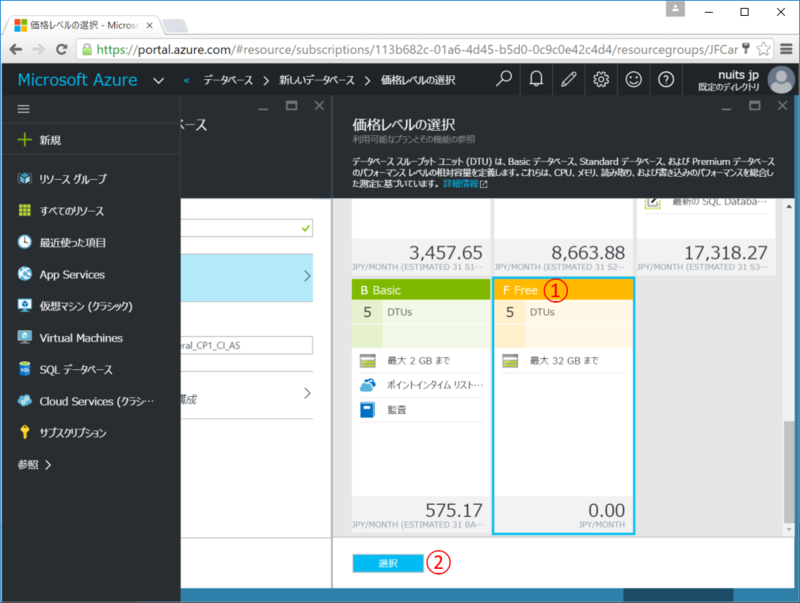Screen dimensions: 800x603
Task: Click the browser forward arrow
Action: [x=38, y=49]
